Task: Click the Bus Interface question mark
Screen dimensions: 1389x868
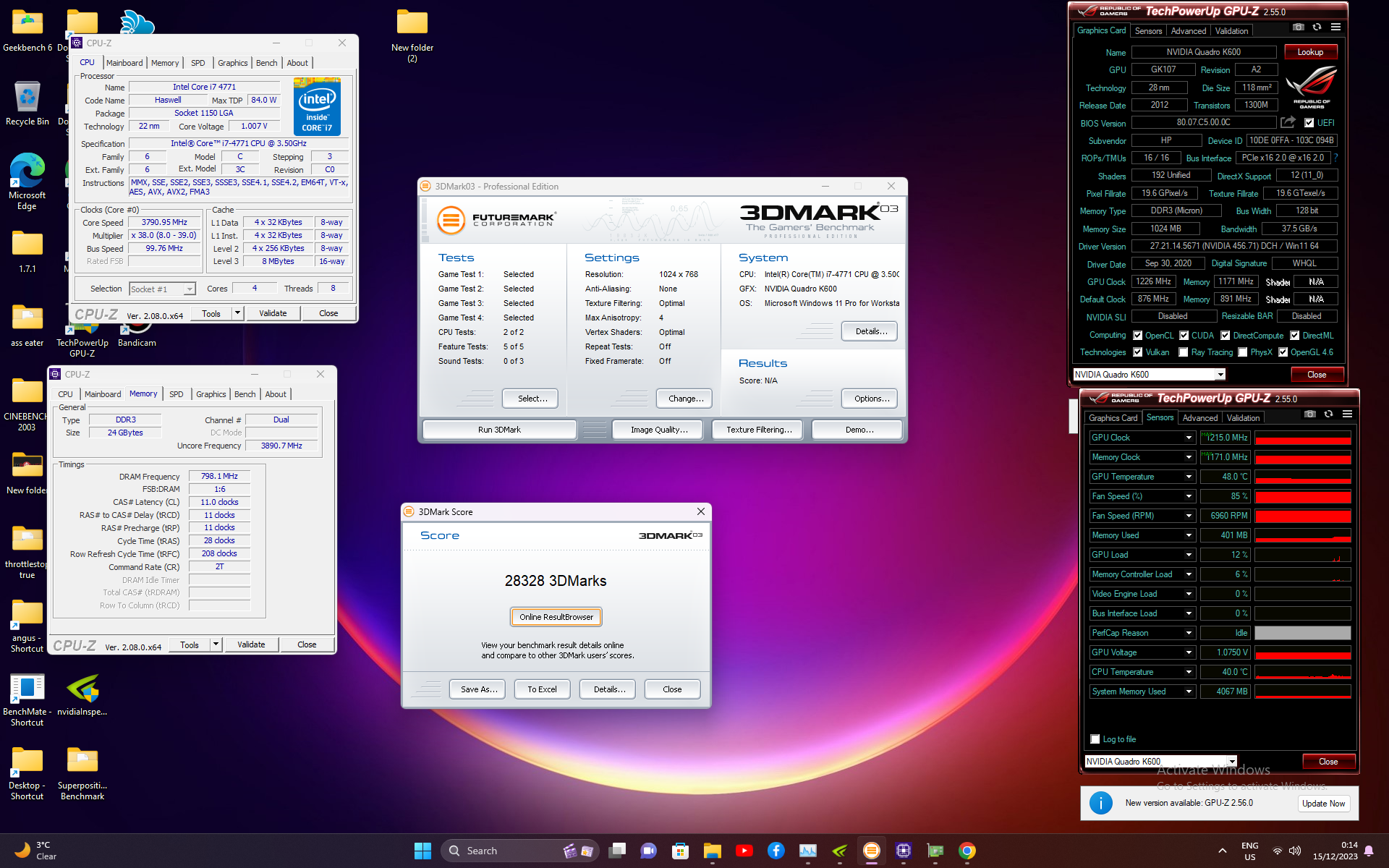Action: coord(1335,157)
